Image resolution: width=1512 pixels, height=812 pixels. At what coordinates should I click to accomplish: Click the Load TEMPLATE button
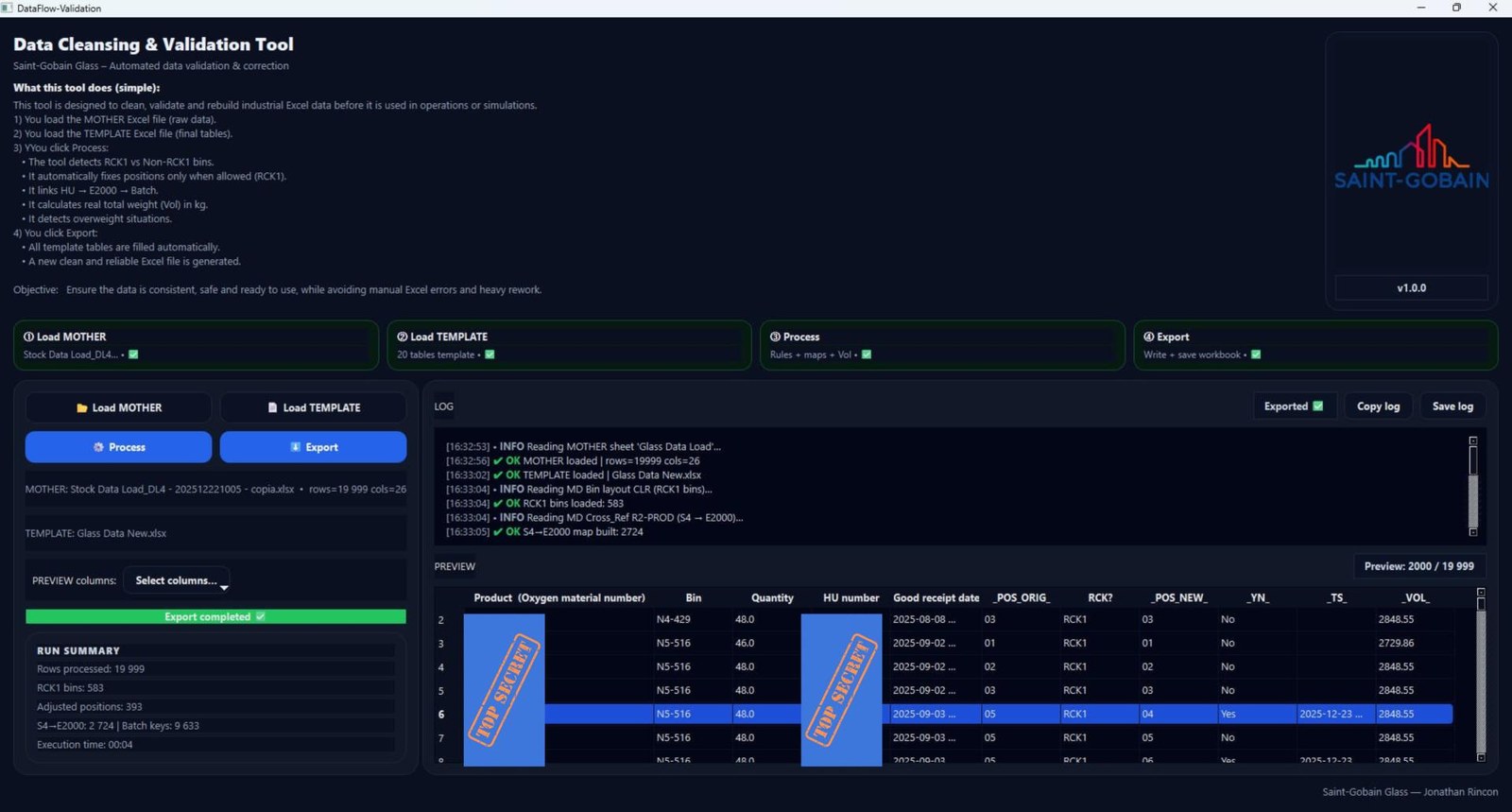[313, 407]
